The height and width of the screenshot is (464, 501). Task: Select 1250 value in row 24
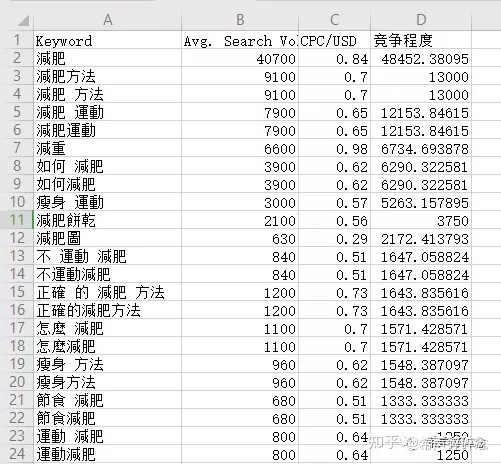coord(421,454)
